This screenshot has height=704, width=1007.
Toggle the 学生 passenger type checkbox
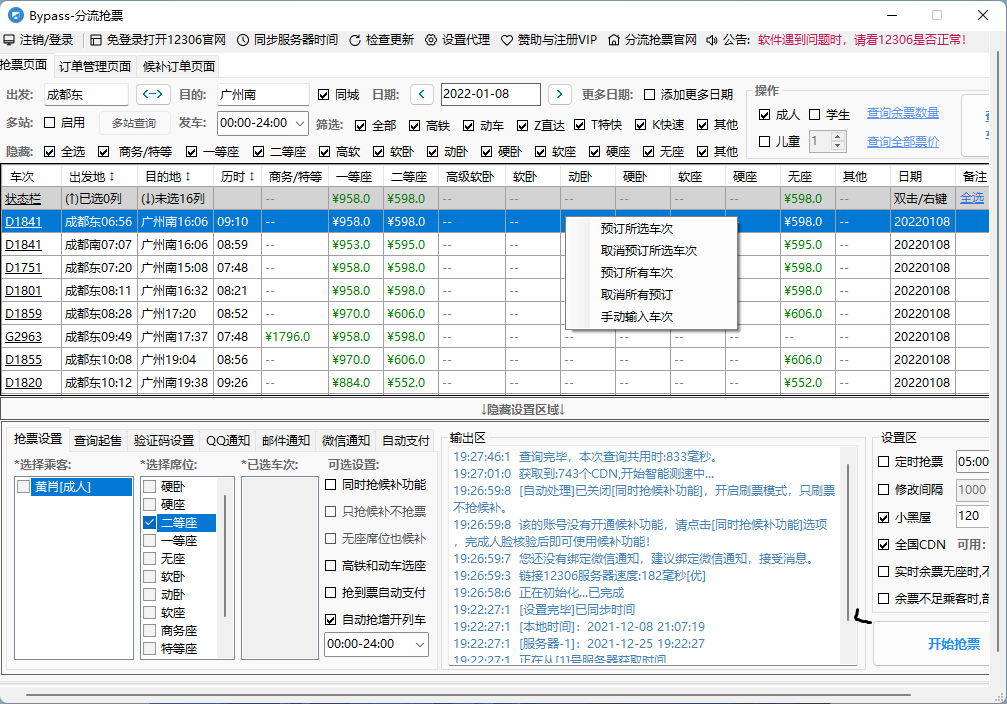click(x=814, y=114)
